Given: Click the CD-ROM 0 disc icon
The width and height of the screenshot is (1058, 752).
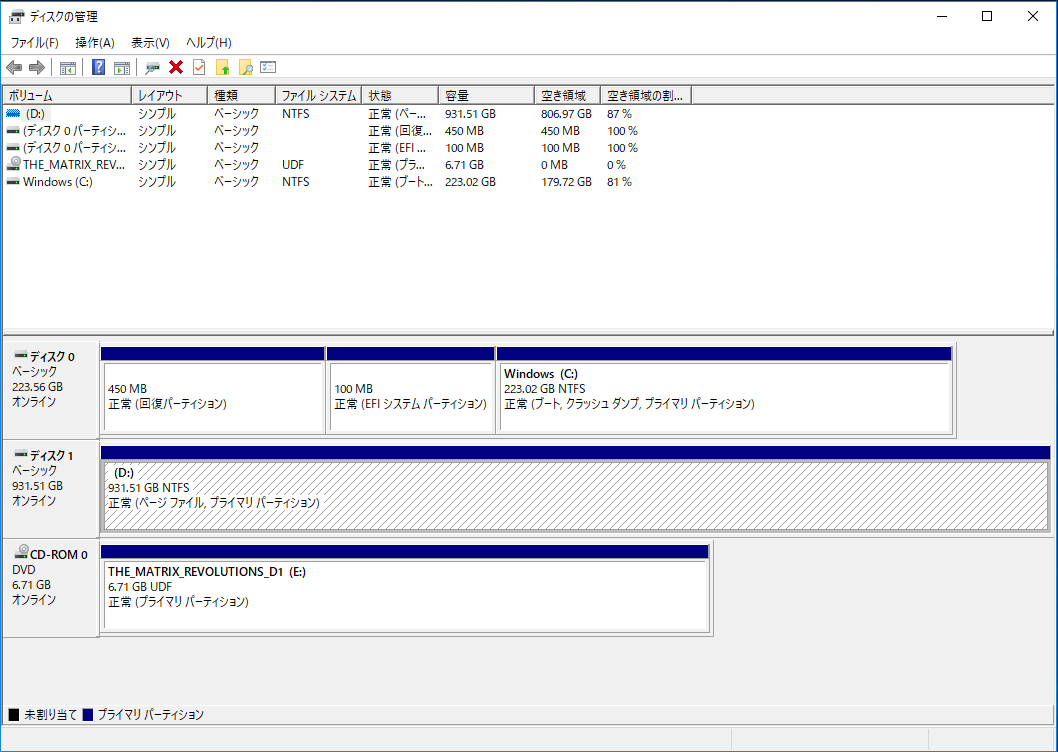Looking at the screenshot, I should click(x=22, y=553).
